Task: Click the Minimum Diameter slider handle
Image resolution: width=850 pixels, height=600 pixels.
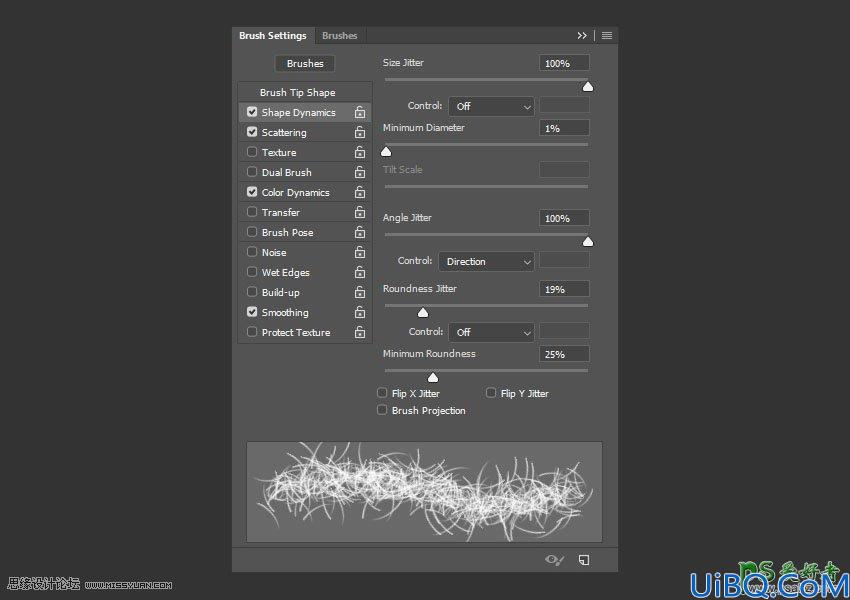Action: (x=386, y=152)
